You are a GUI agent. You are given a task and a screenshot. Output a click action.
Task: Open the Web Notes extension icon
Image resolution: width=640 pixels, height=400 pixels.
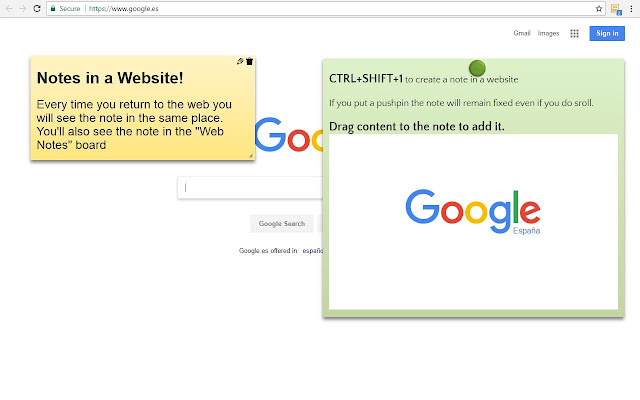[x=616, y=9]
